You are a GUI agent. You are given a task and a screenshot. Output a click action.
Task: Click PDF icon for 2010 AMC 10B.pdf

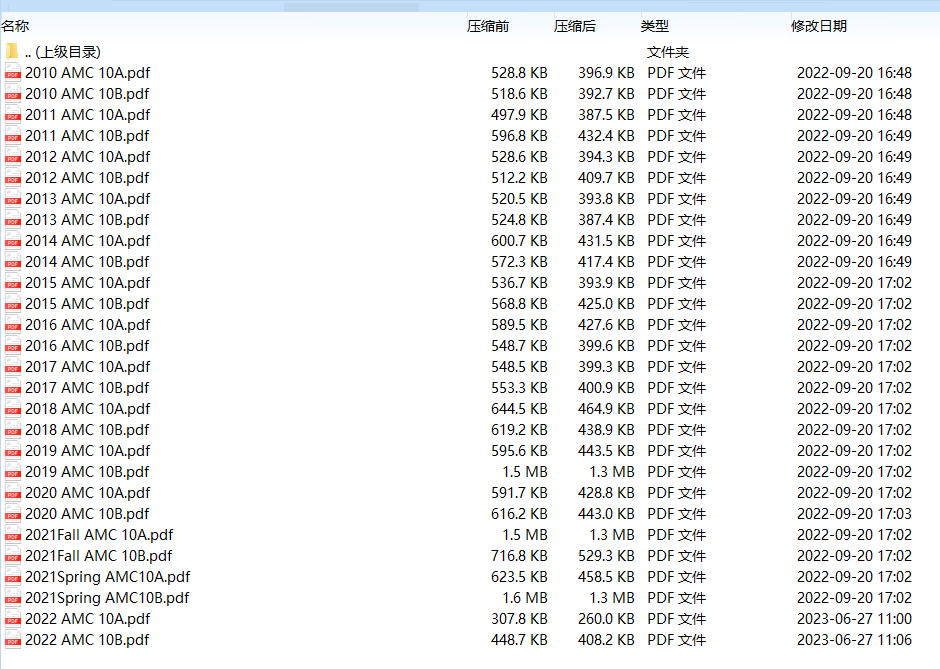pyautogui.click(x=13, y=94)
